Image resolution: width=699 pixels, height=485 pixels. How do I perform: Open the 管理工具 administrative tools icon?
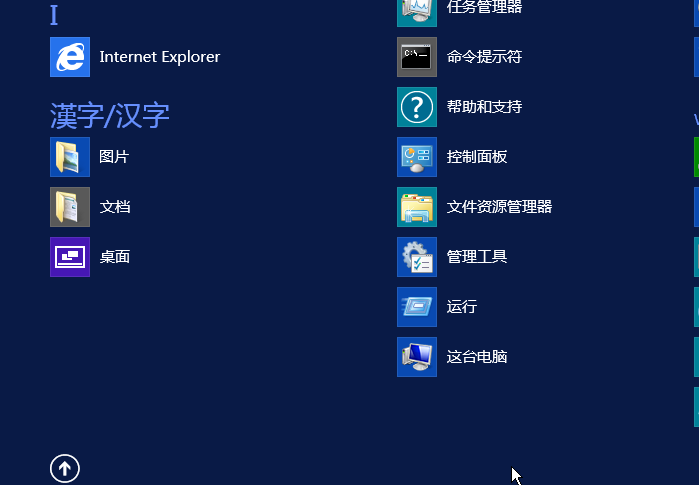point(417,257)
